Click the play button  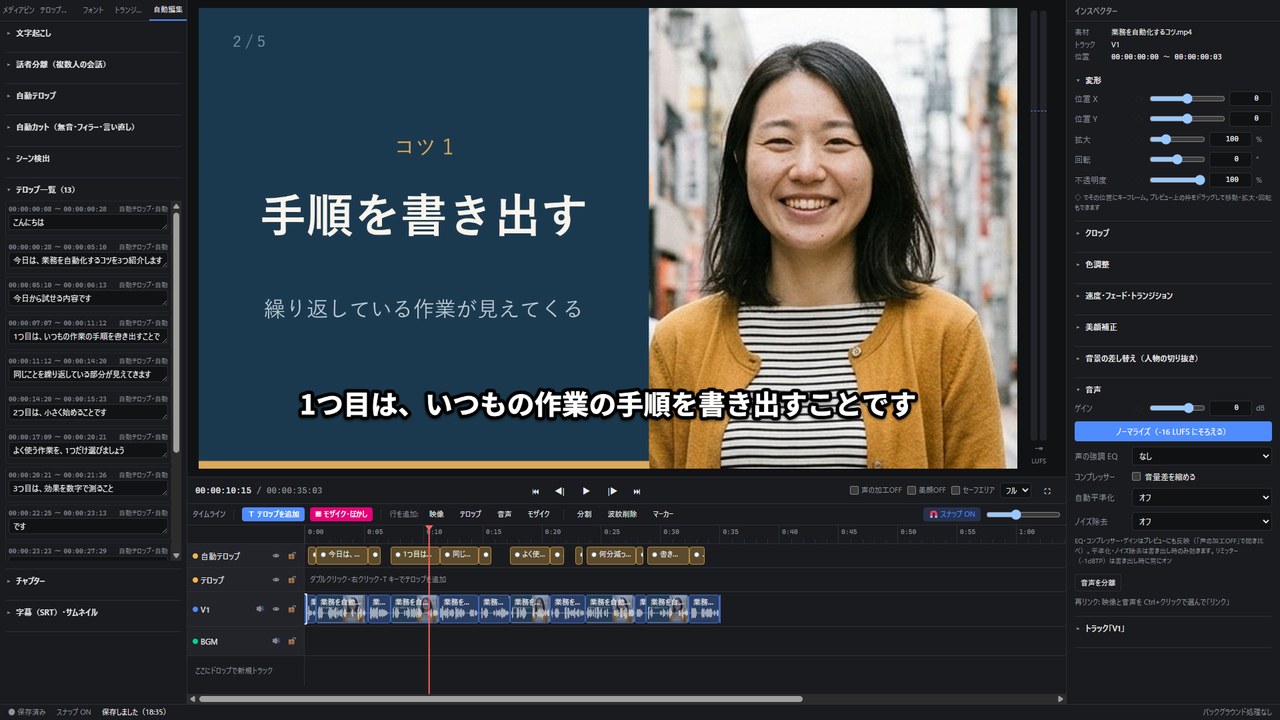(x=586, y=491)
